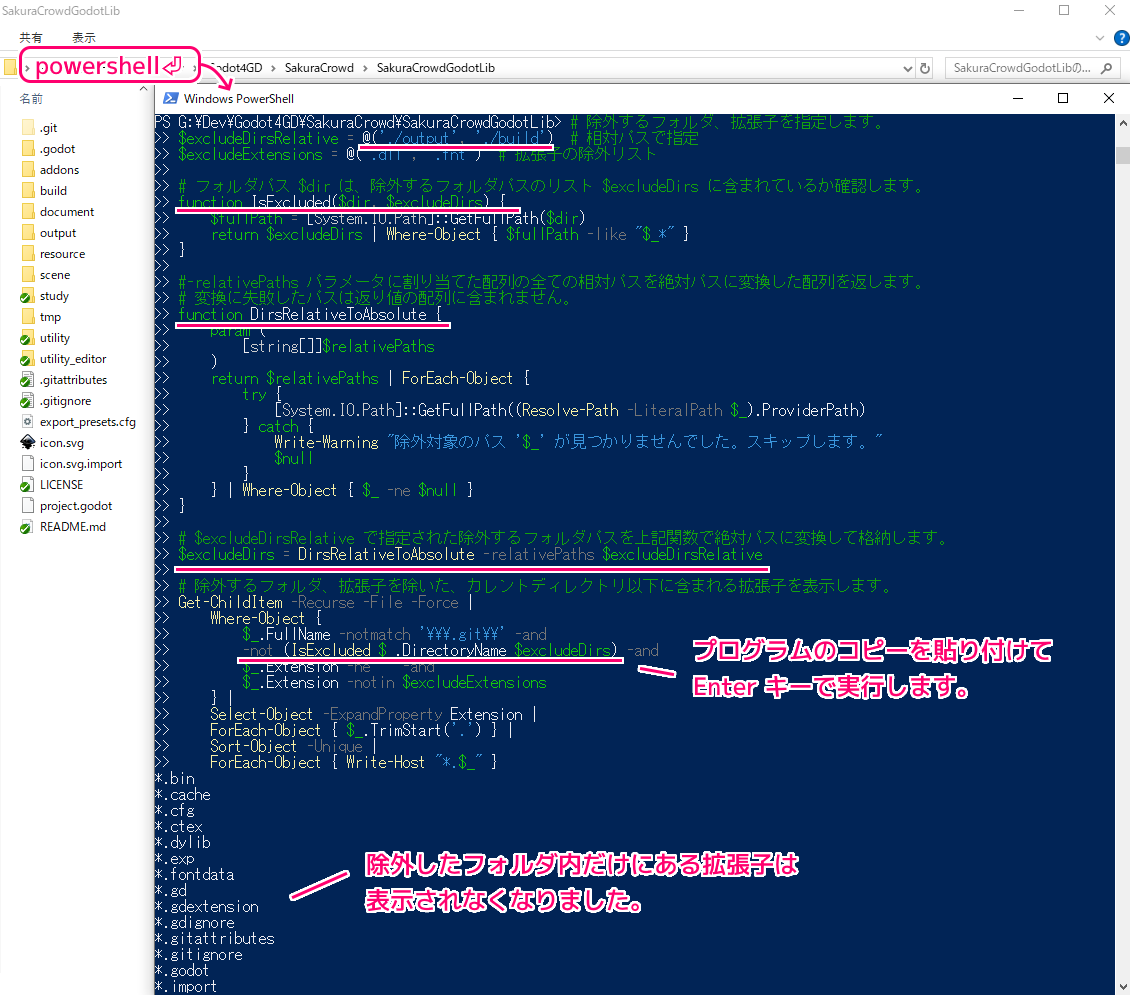The height and width of the screenshot is (995, 1130).
Task: Select the export_presets.cfg gear file icon
Action: [28, 422]
